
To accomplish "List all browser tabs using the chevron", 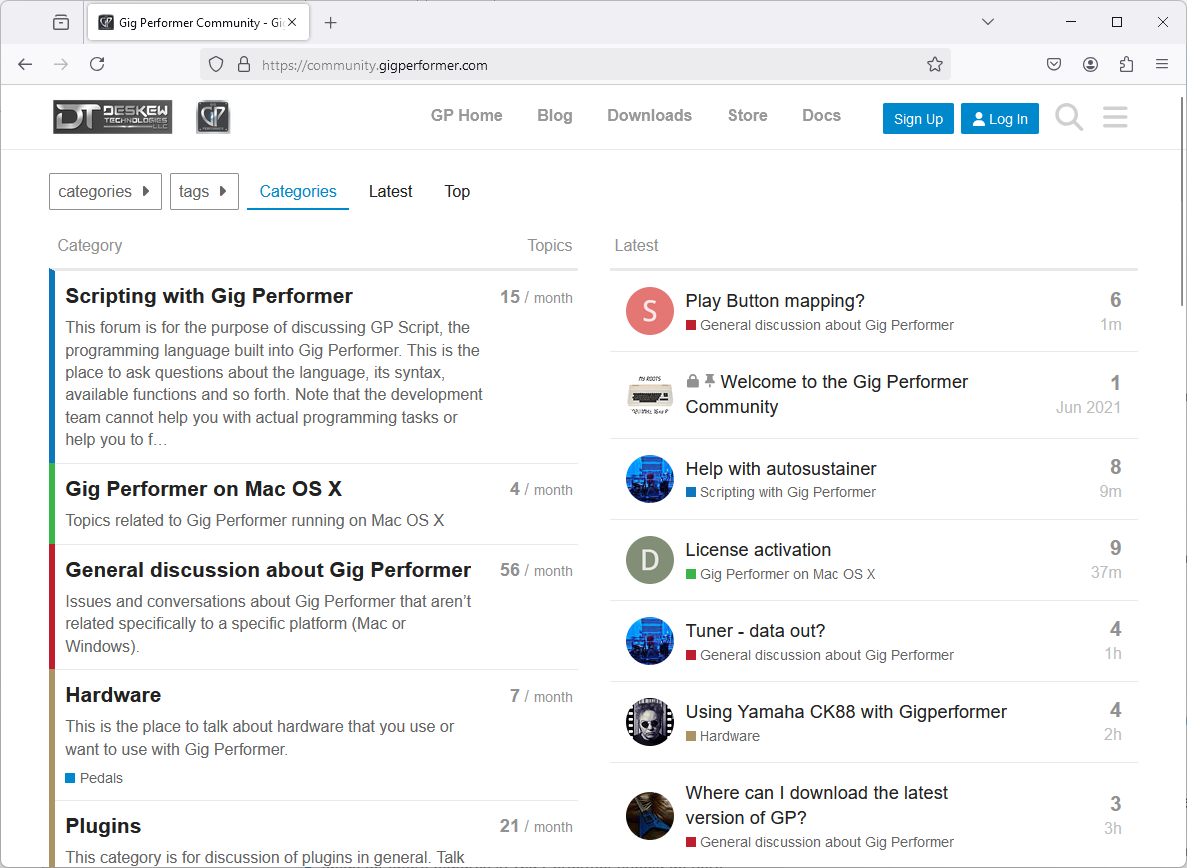I will pyautogui.click(x=987, y=22).
